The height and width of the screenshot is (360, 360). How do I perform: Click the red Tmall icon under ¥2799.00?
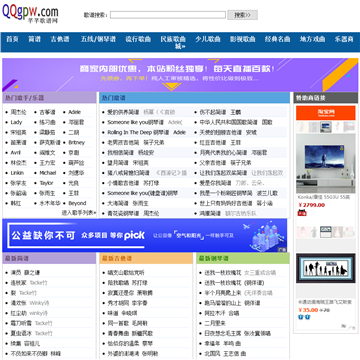302,213
